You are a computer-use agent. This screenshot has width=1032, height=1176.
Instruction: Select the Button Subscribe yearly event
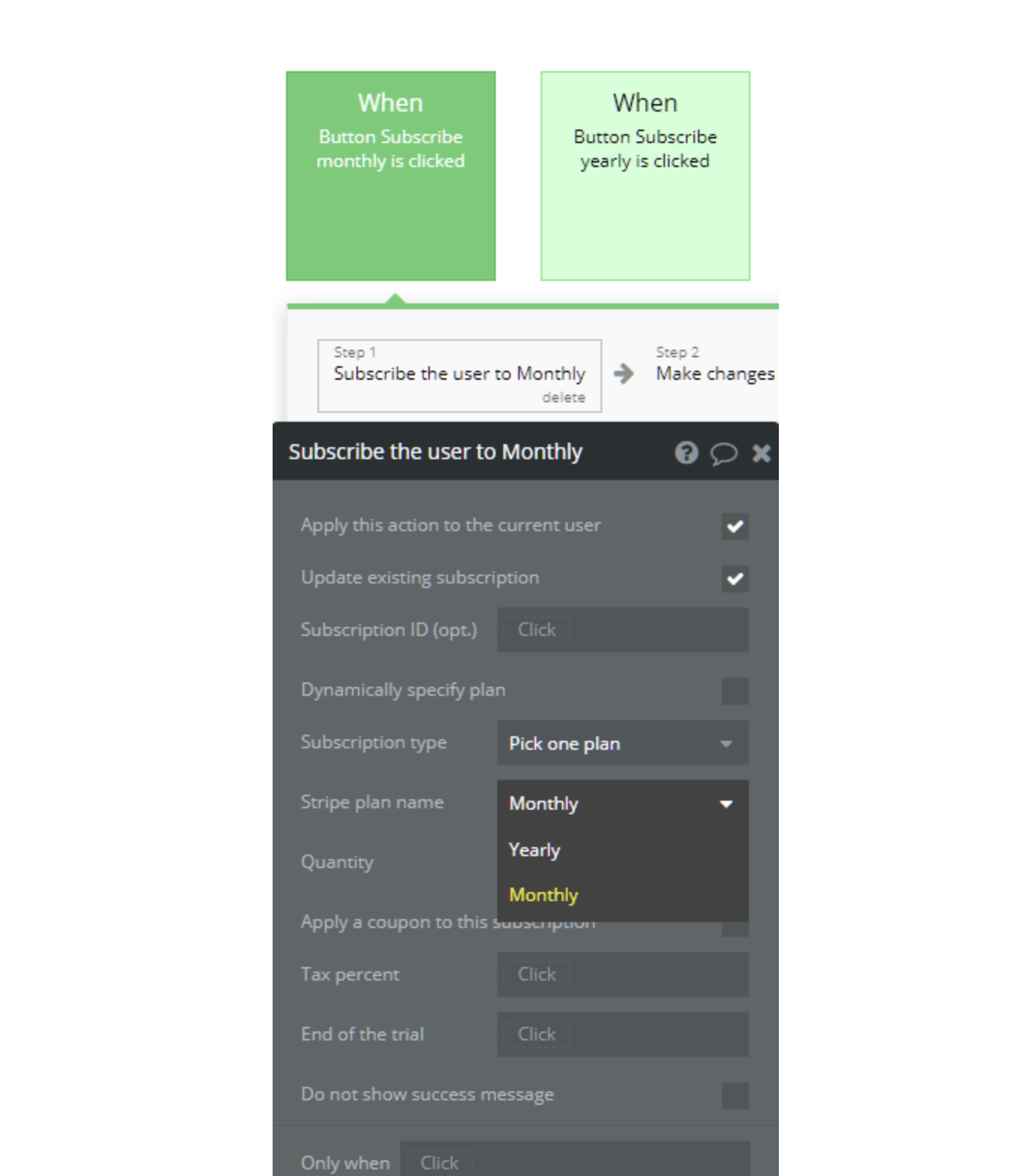(645, 176)
